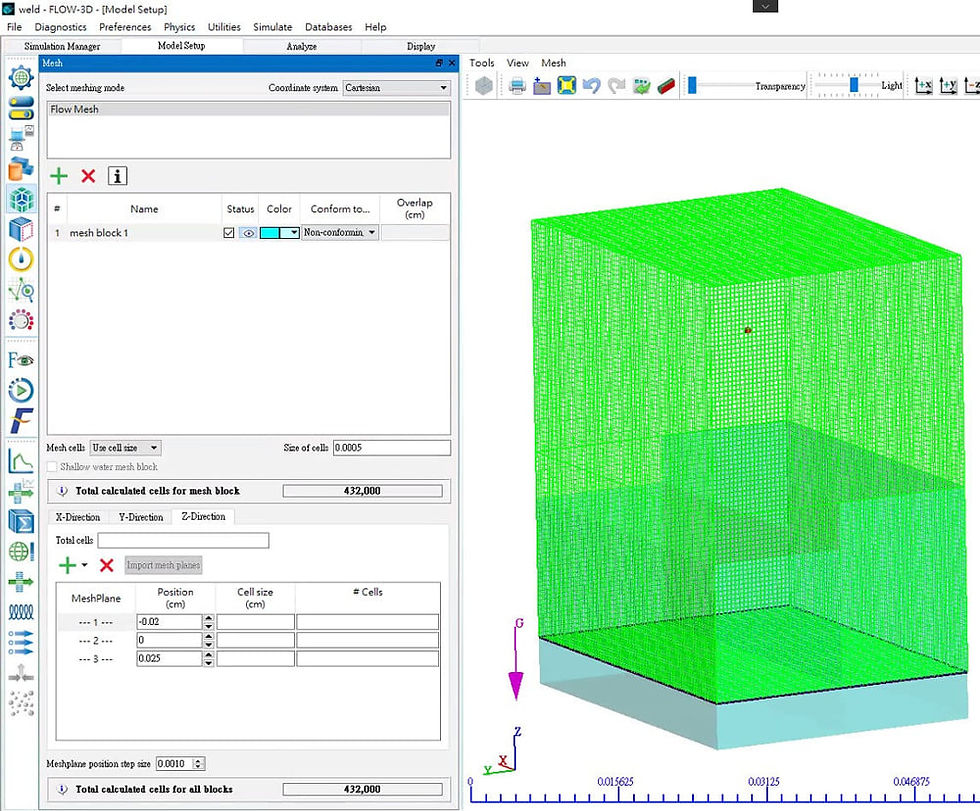
Task: Open the Boundary conditions cube icon
Action: [x=21, y=229]
